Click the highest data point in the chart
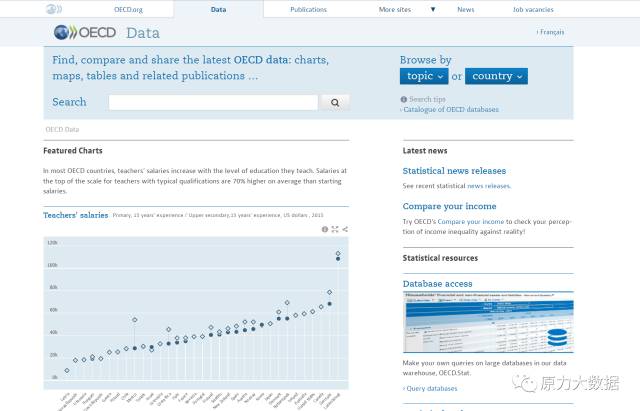The image size is (640, 411). tap(338, 253)
